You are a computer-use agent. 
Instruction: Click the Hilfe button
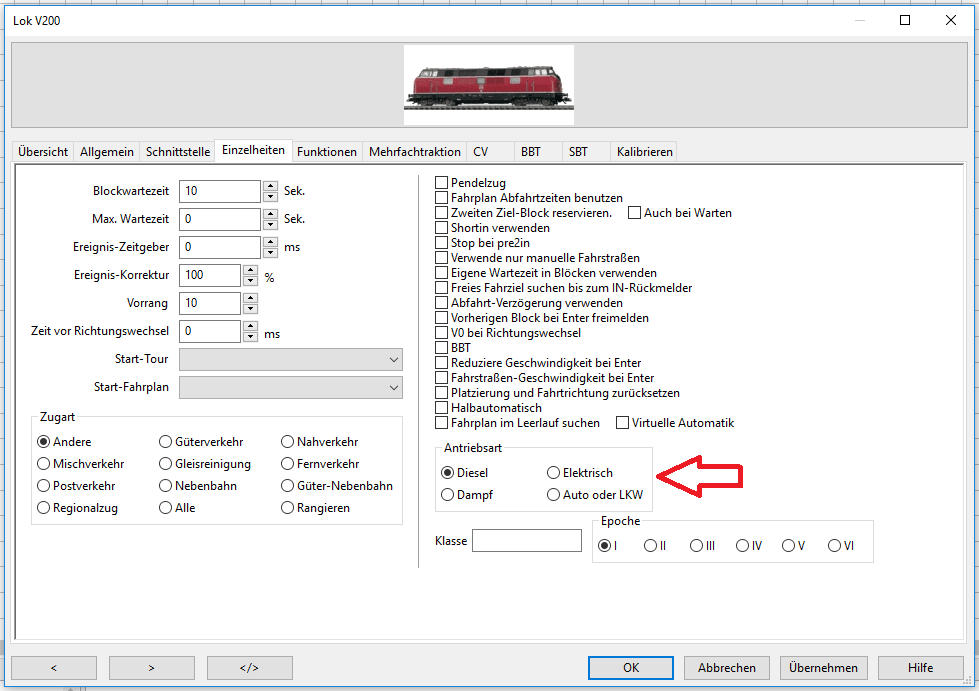(920, 668)
